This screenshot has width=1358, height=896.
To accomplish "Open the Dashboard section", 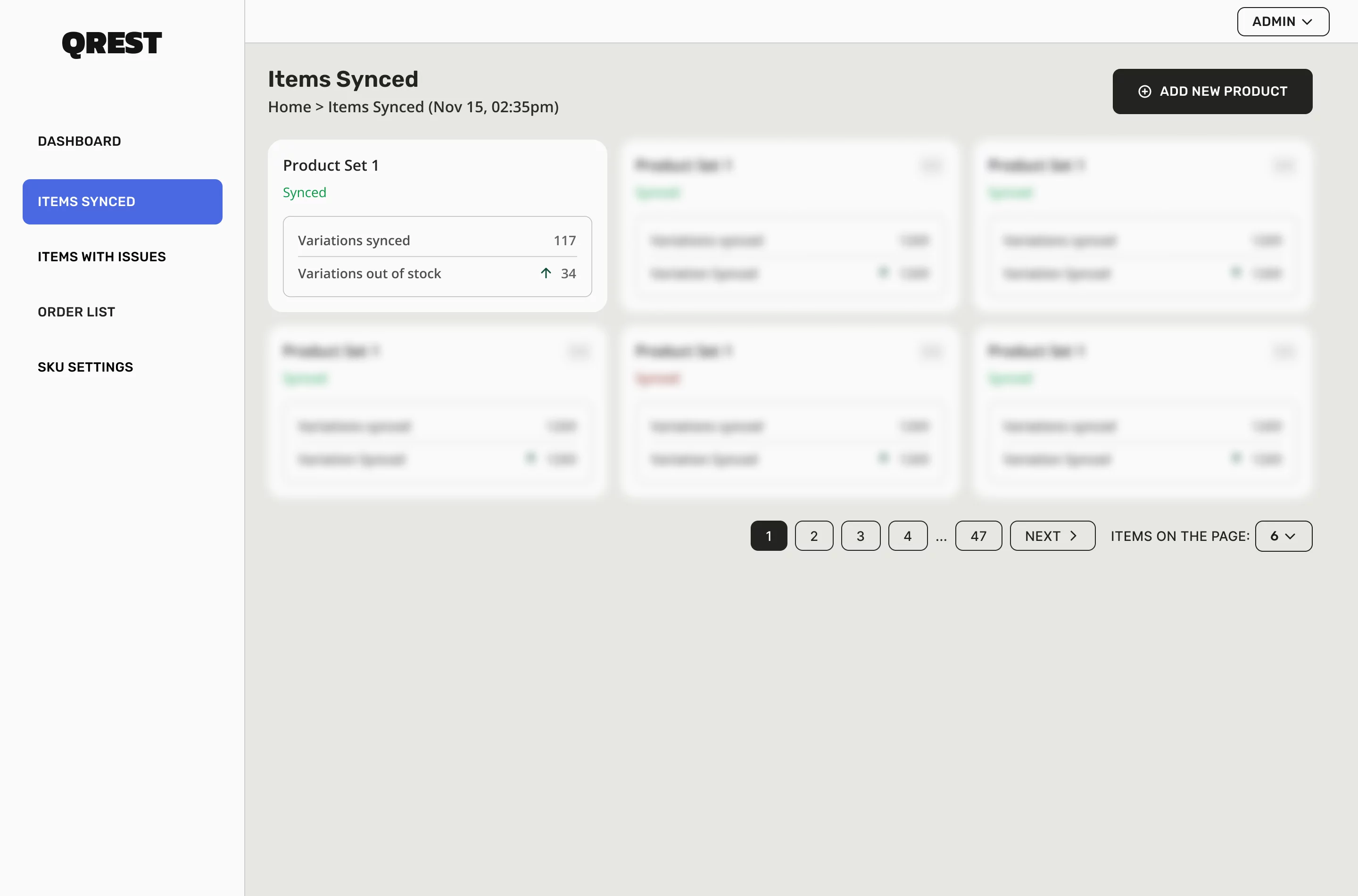I will (79, 141).
